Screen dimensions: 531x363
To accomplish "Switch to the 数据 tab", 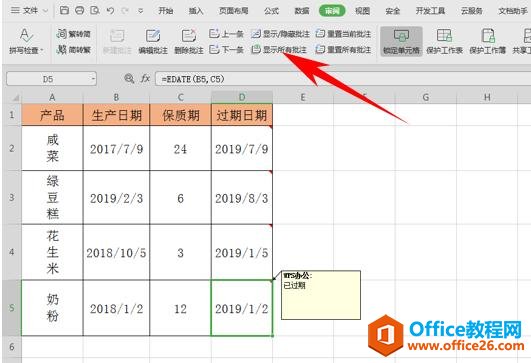I will coord(301,11).
